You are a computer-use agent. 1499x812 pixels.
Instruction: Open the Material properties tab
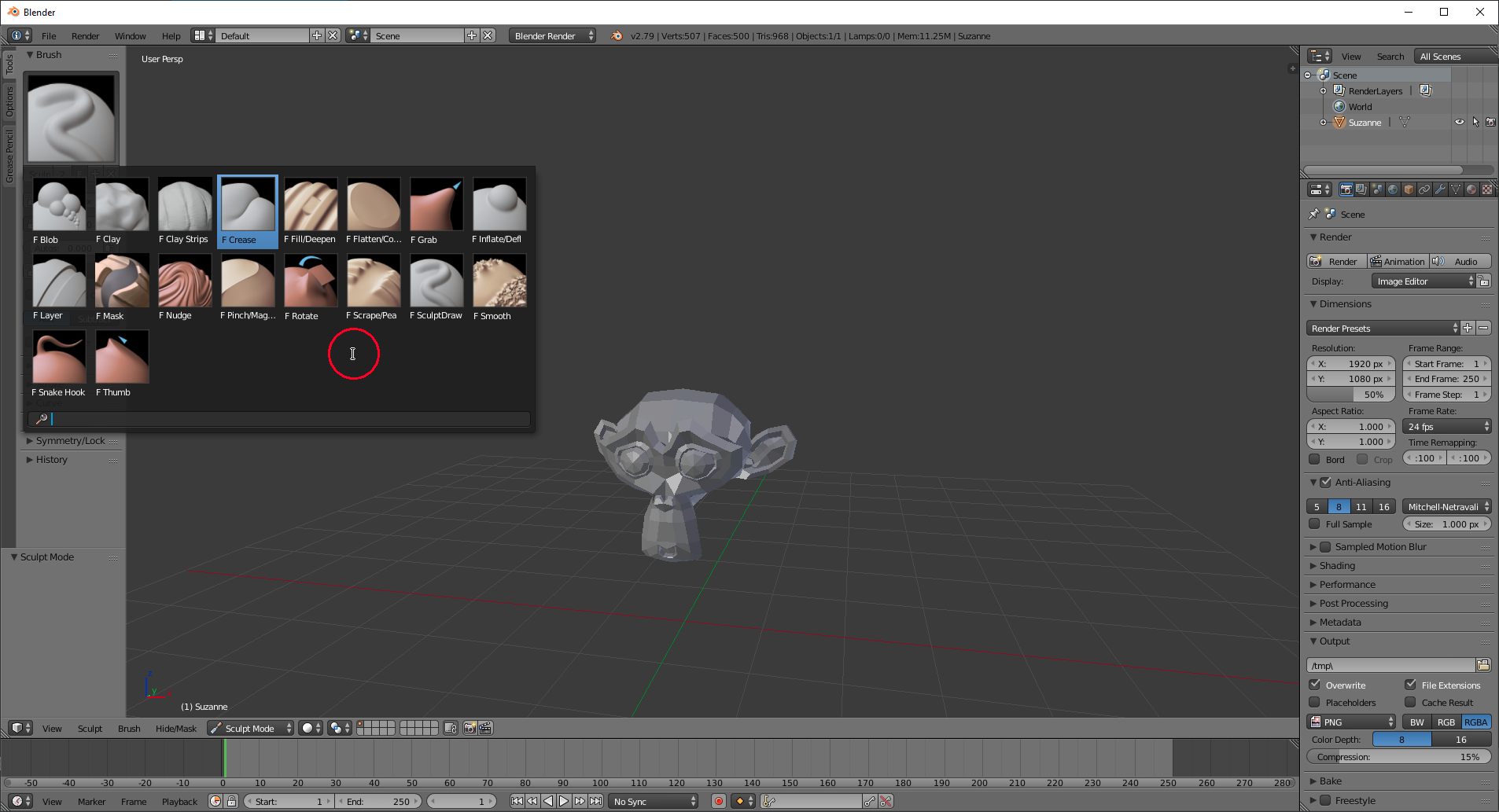1471,189
